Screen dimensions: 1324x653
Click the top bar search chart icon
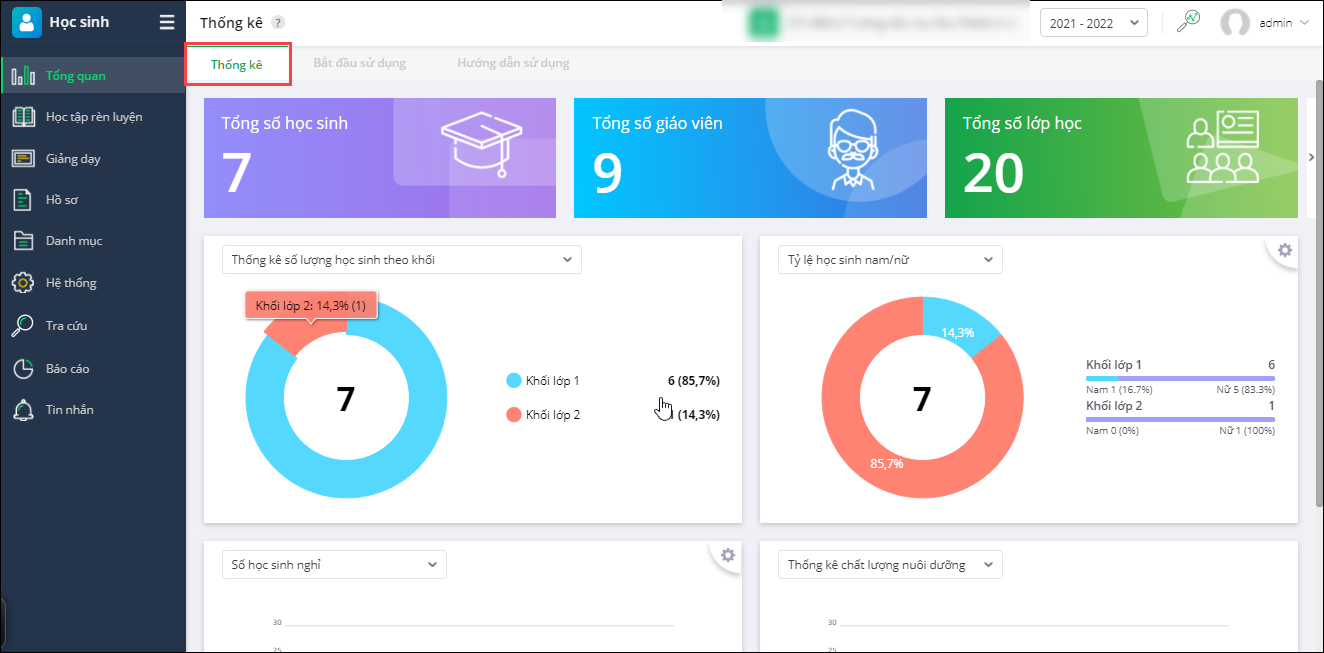click(1188, 21)
